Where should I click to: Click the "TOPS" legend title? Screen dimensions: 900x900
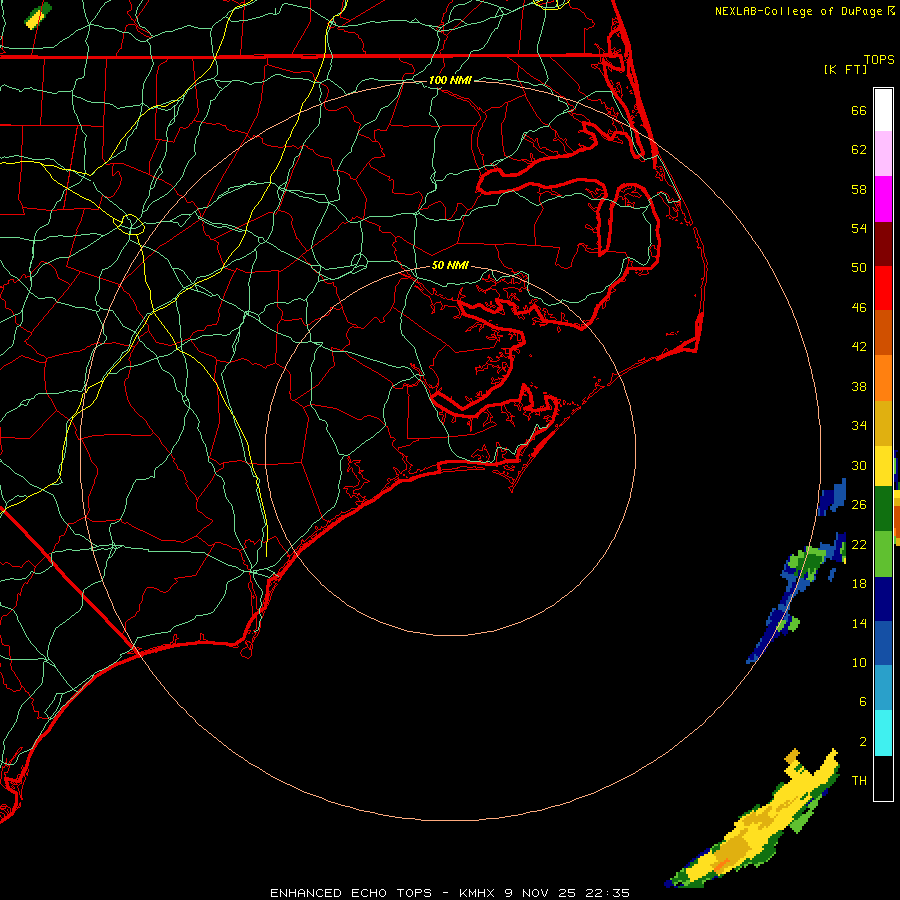point(879,59)
